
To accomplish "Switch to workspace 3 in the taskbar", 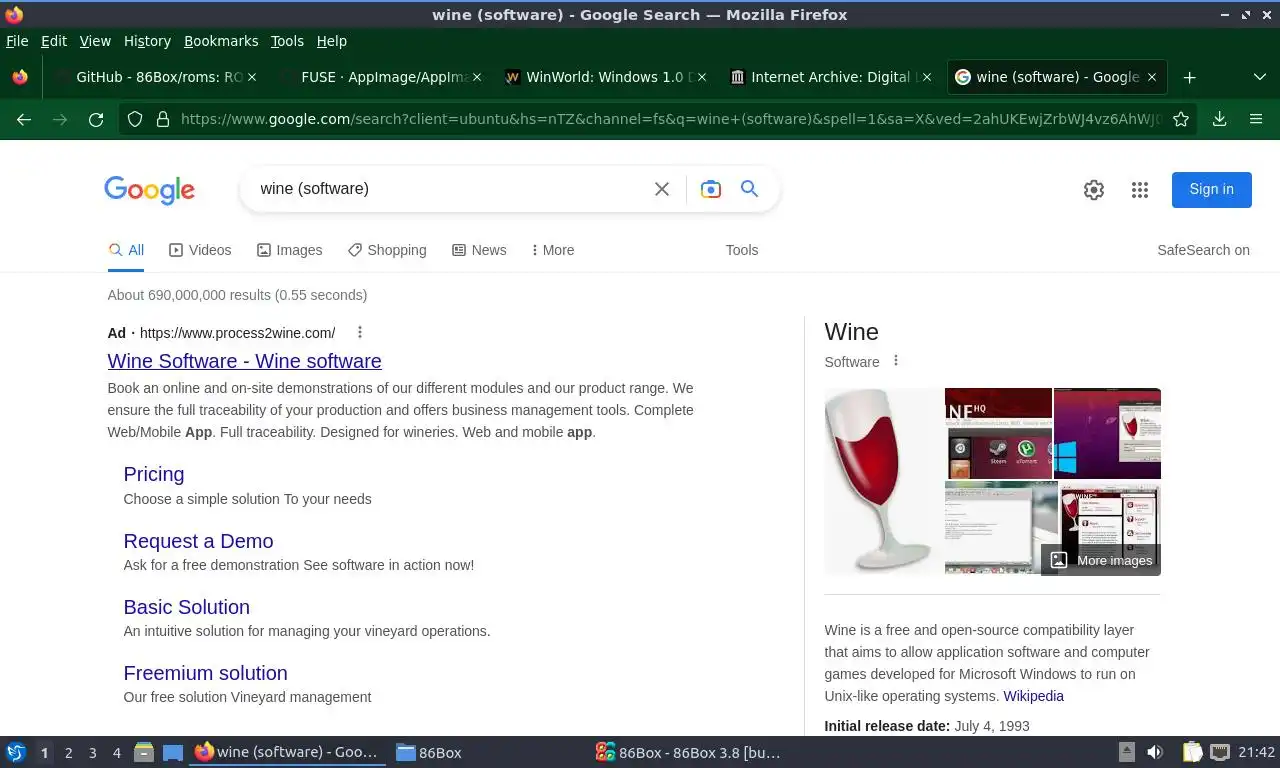I will pyautogui.click(x=92, y=753).
